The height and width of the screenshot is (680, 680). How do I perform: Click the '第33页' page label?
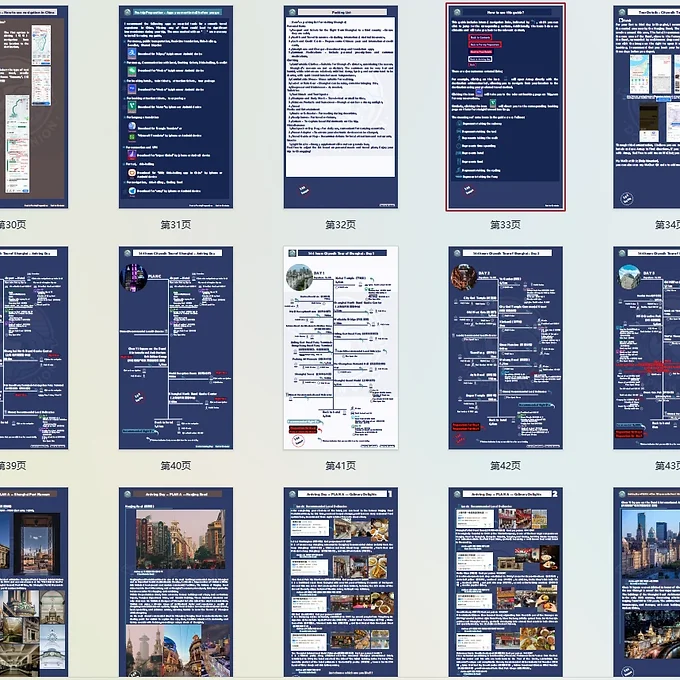coord(505,225)
